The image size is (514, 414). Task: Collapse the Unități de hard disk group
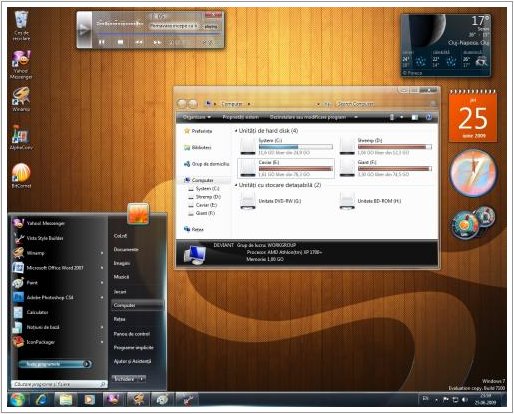point(236,131)
